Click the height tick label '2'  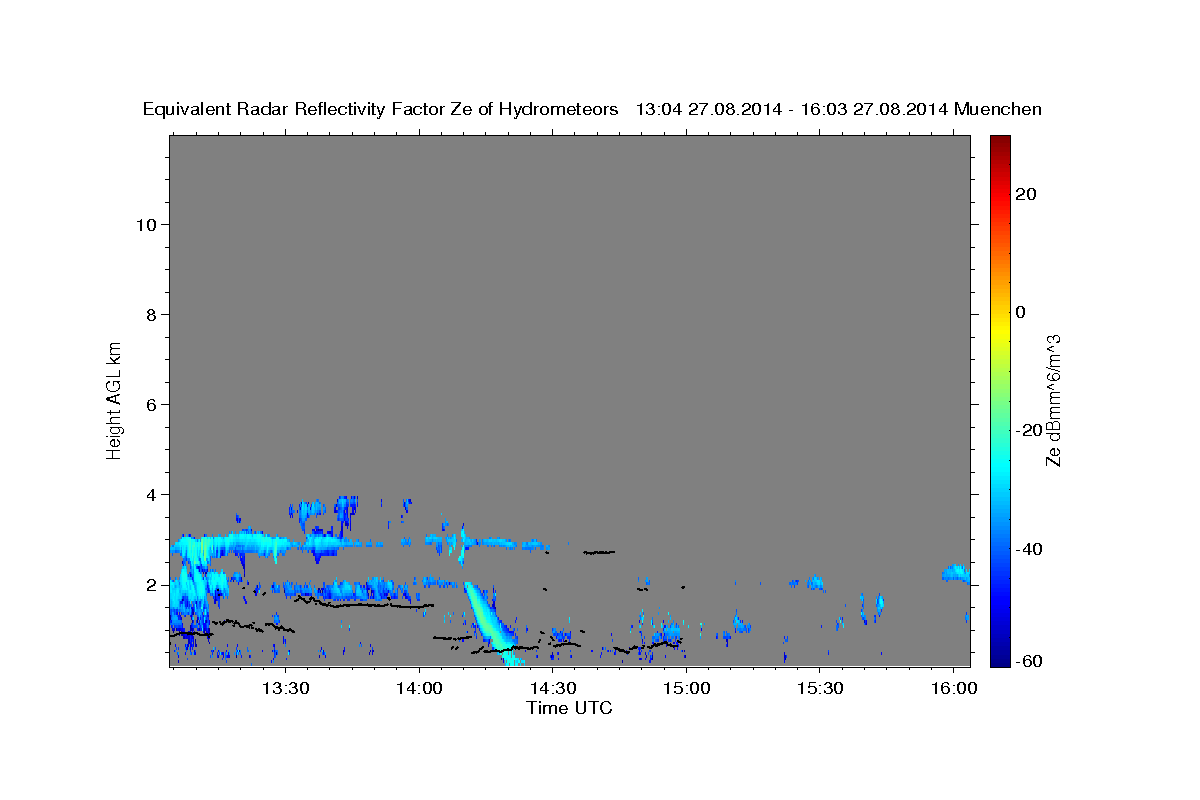click(152, 585)
